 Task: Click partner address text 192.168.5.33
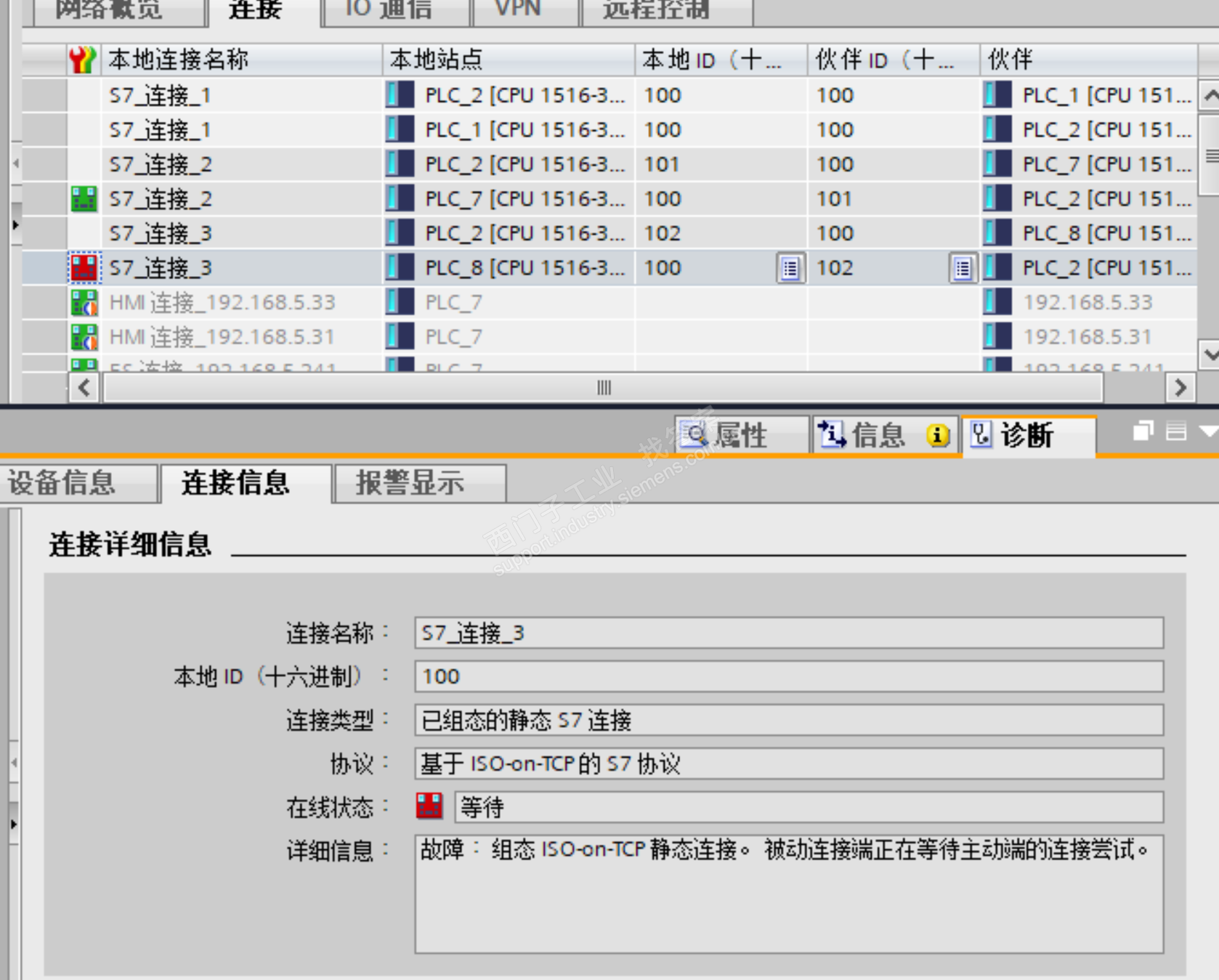coord(1088,302)
